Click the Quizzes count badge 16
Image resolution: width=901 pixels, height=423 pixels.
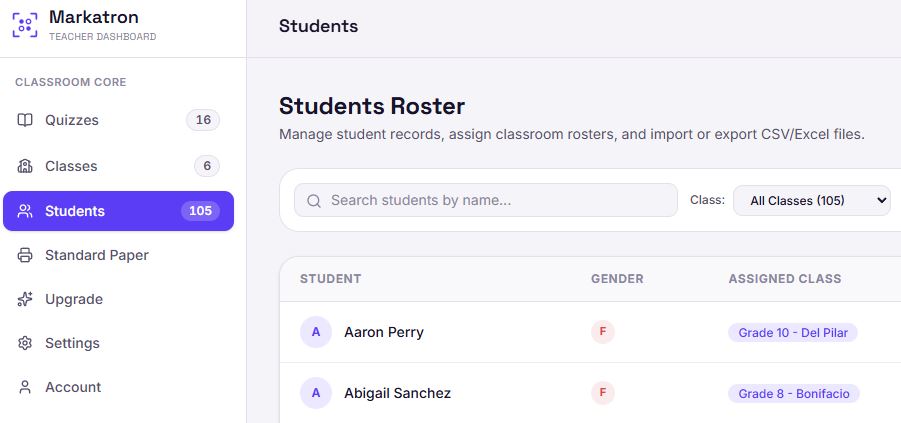click(203, 120)
